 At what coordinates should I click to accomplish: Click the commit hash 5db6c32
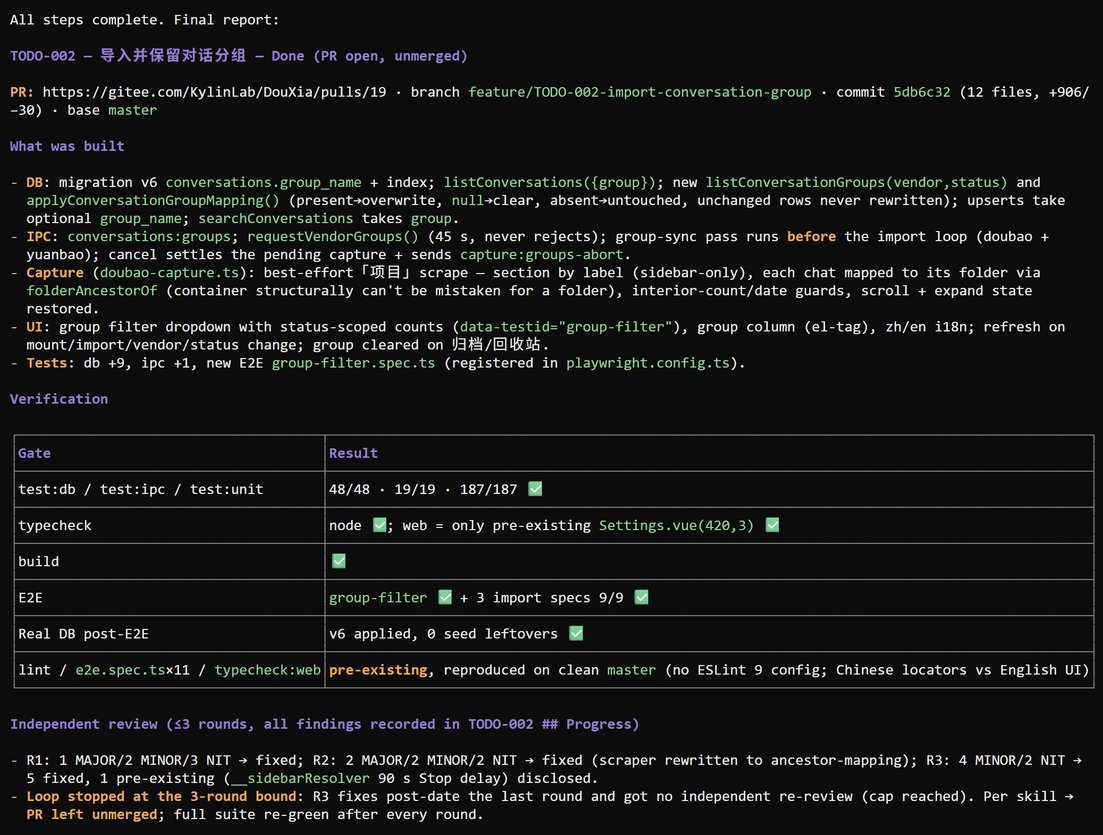pyautogui.click(x=922, y=92)
